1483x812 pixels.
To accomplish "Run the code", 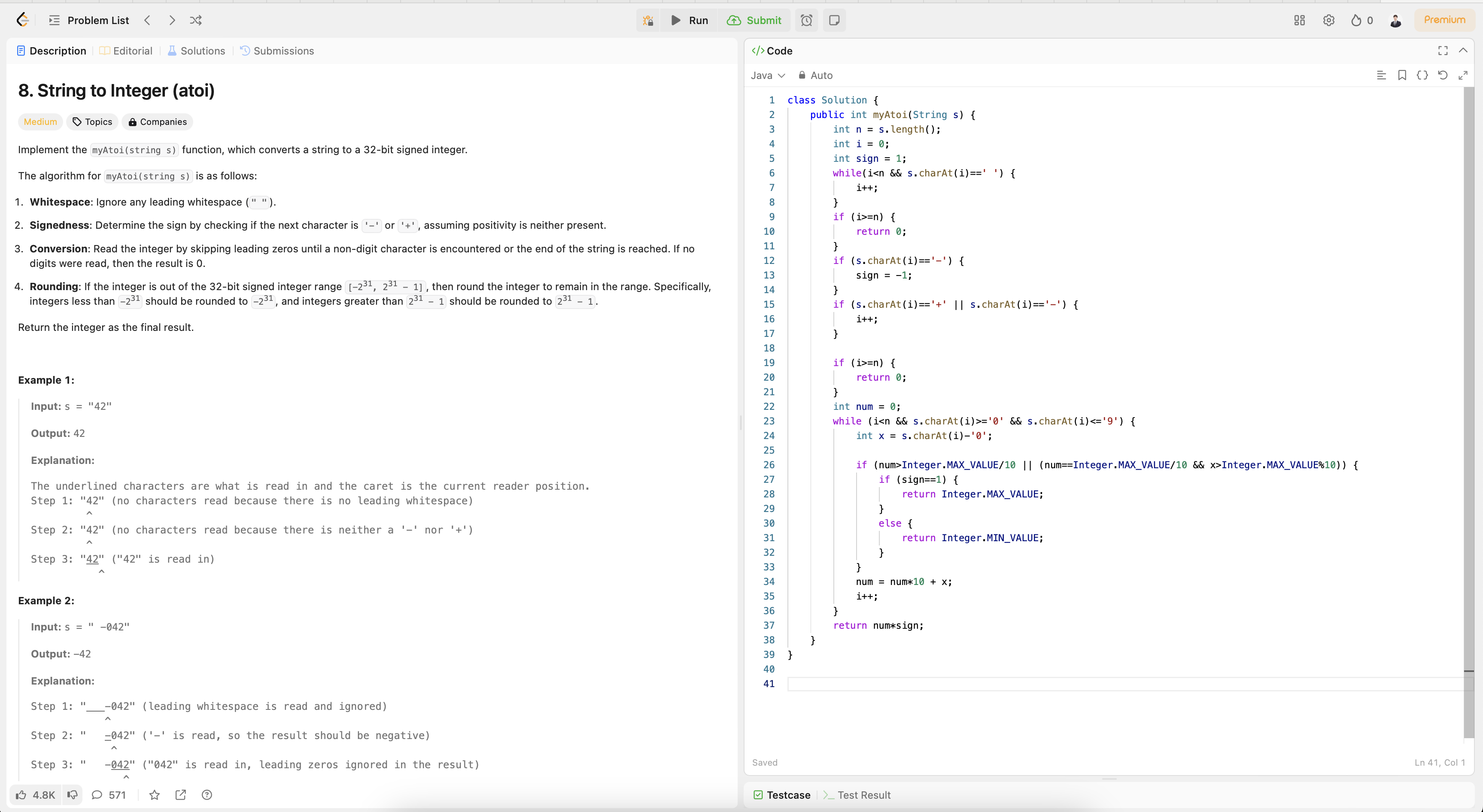I will coord(690,20).
